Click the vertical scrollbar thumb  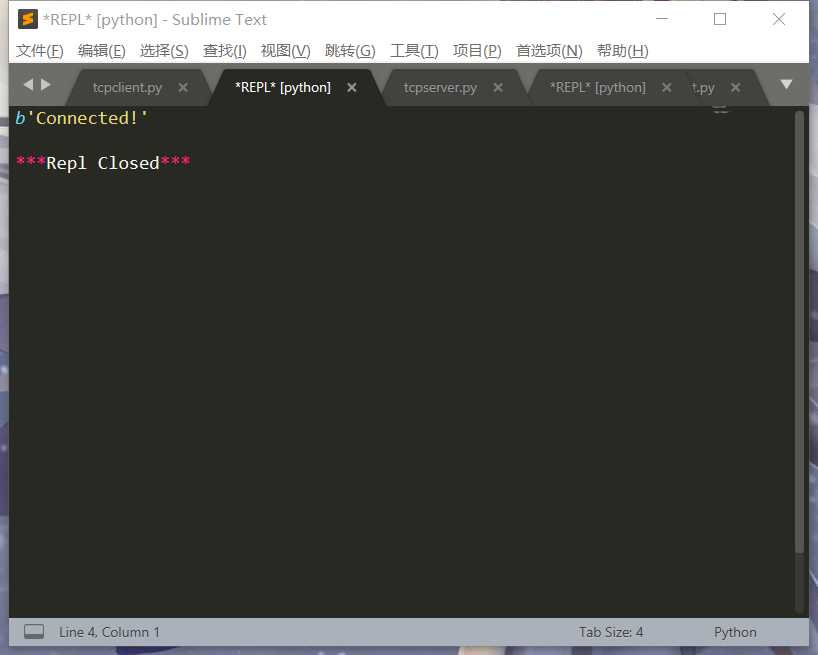799,332
